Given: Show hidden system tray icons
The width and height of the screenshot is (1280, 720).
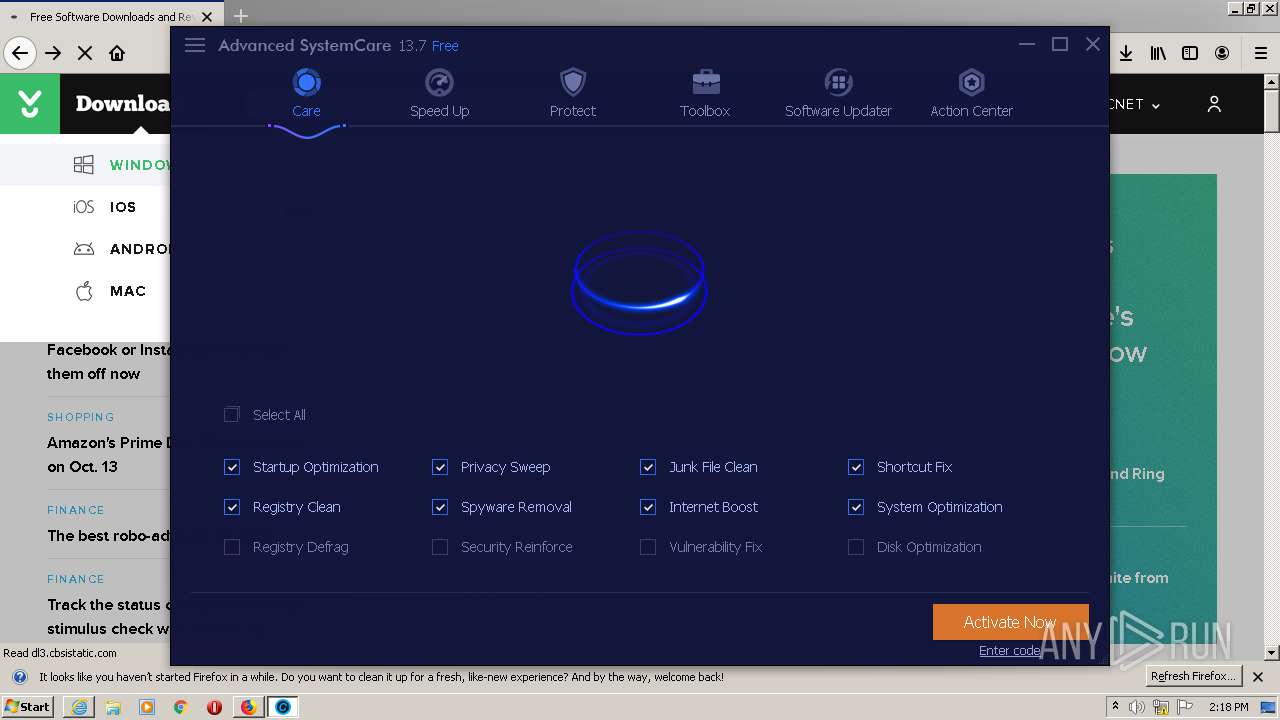Looking at the screenshot, I should (x=1115, y=707).
